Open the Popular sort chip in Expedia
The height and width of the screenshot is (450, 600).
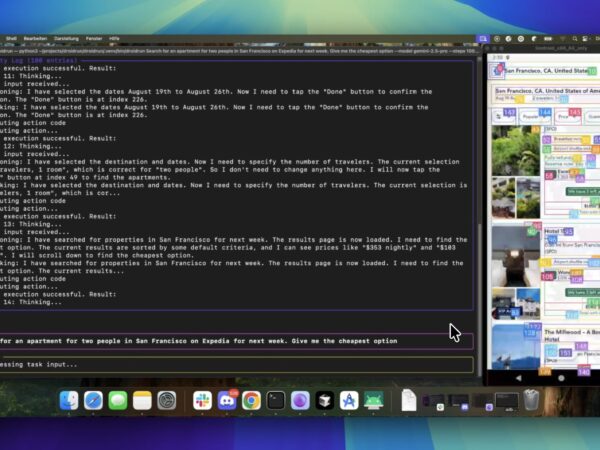(535, 116)
